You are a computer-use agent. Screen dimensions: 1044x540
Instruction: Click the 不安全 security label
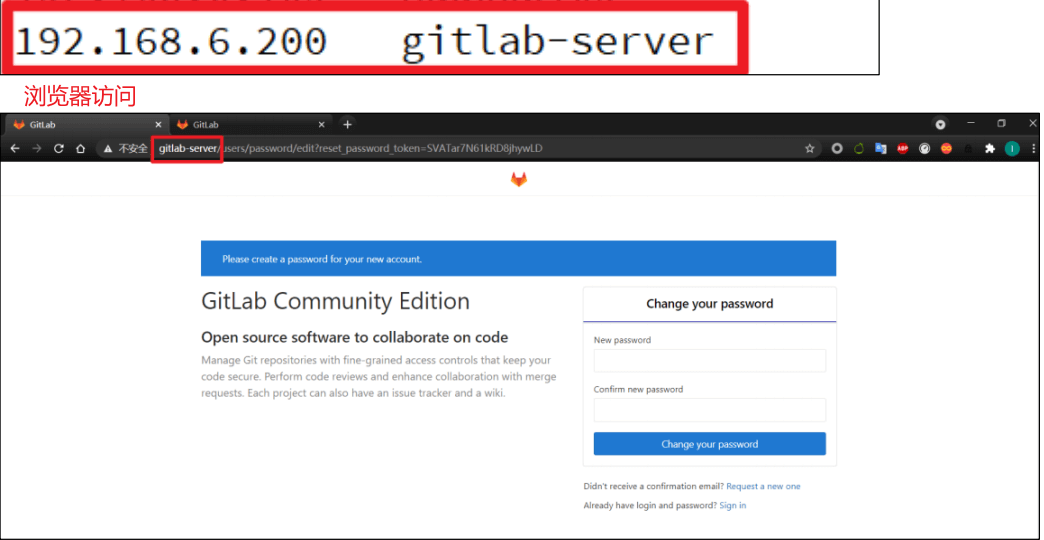(x=133, y=148)
